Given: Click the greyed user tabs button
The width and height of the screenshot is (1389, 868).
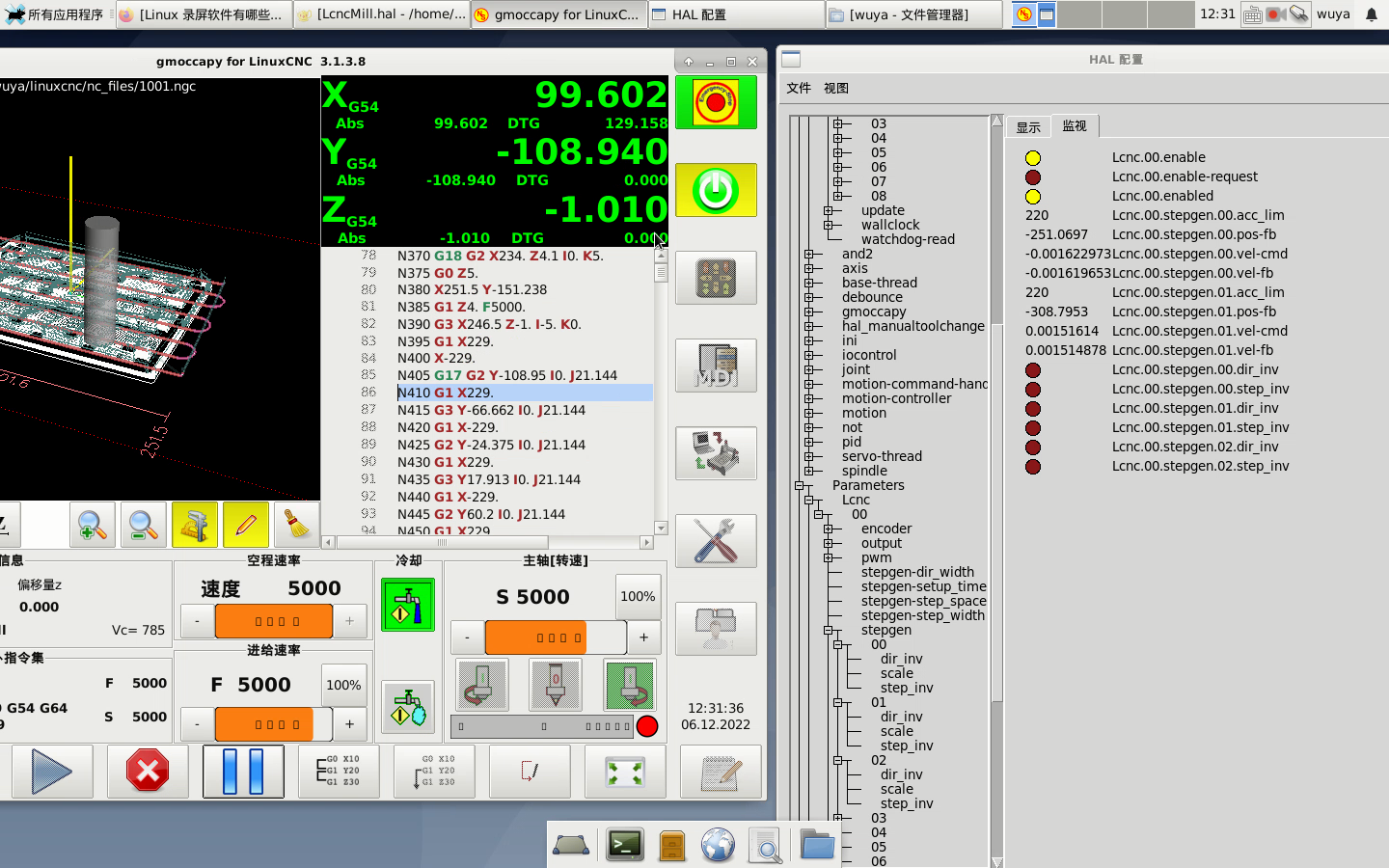Looking at the screenshot, I should pos(716,629).
